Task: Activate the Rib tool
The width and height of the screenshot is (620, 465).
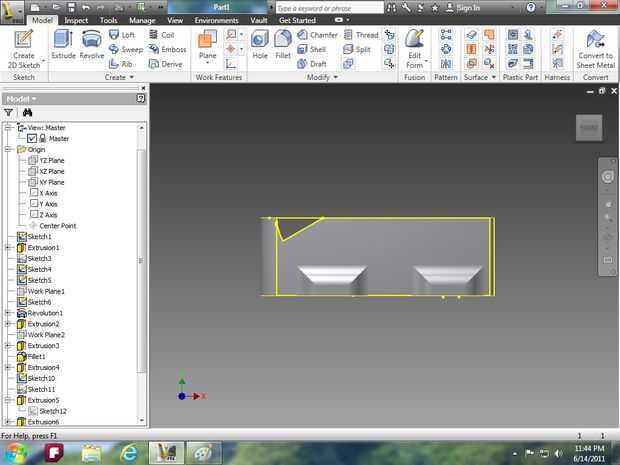Action: 121,64
